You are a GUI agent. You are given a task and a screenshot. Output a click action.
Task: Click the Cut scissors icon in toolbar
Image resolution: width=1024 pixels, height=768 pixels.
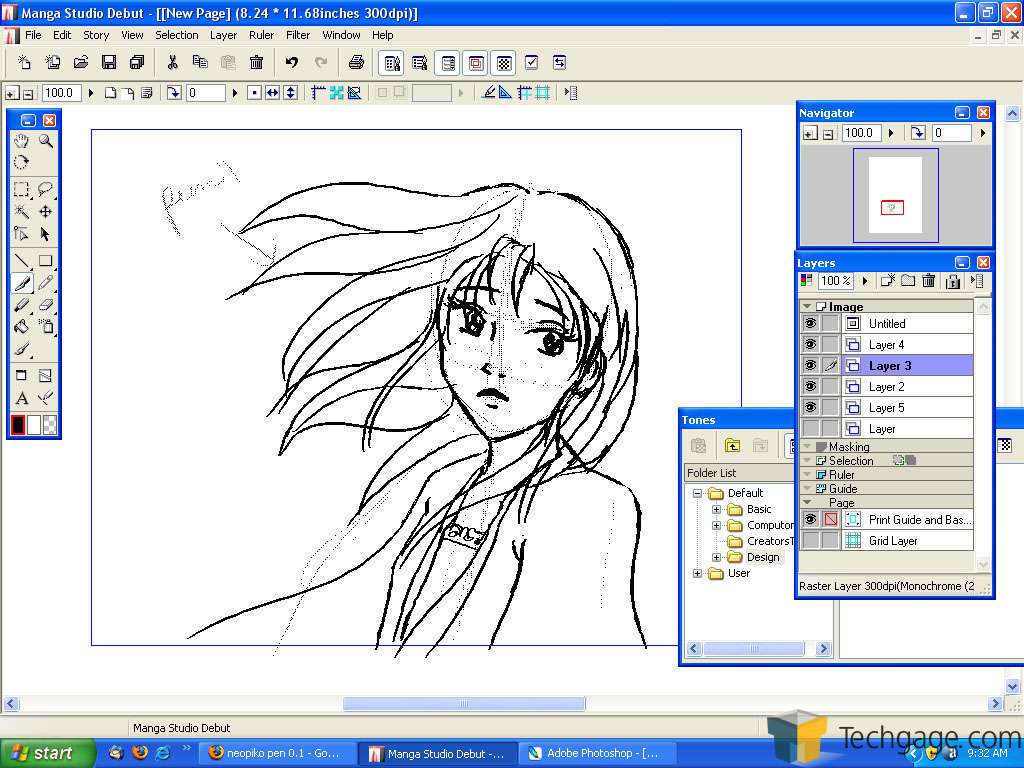[x=172, y=63]
